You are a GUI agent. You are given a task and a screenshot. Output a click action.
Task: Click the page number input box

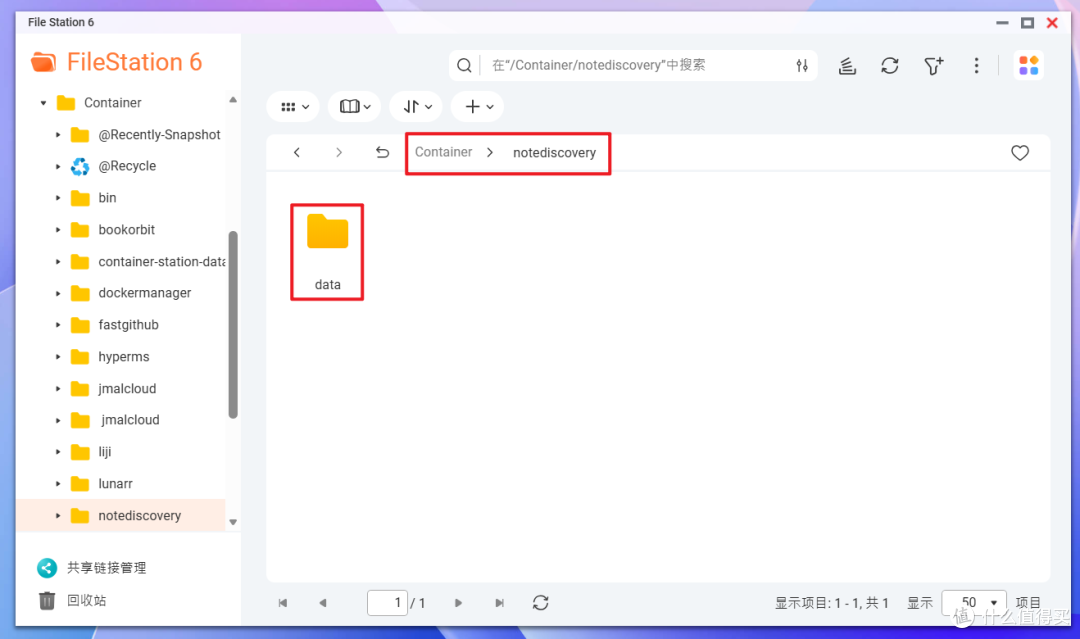[x=387, y=603]
